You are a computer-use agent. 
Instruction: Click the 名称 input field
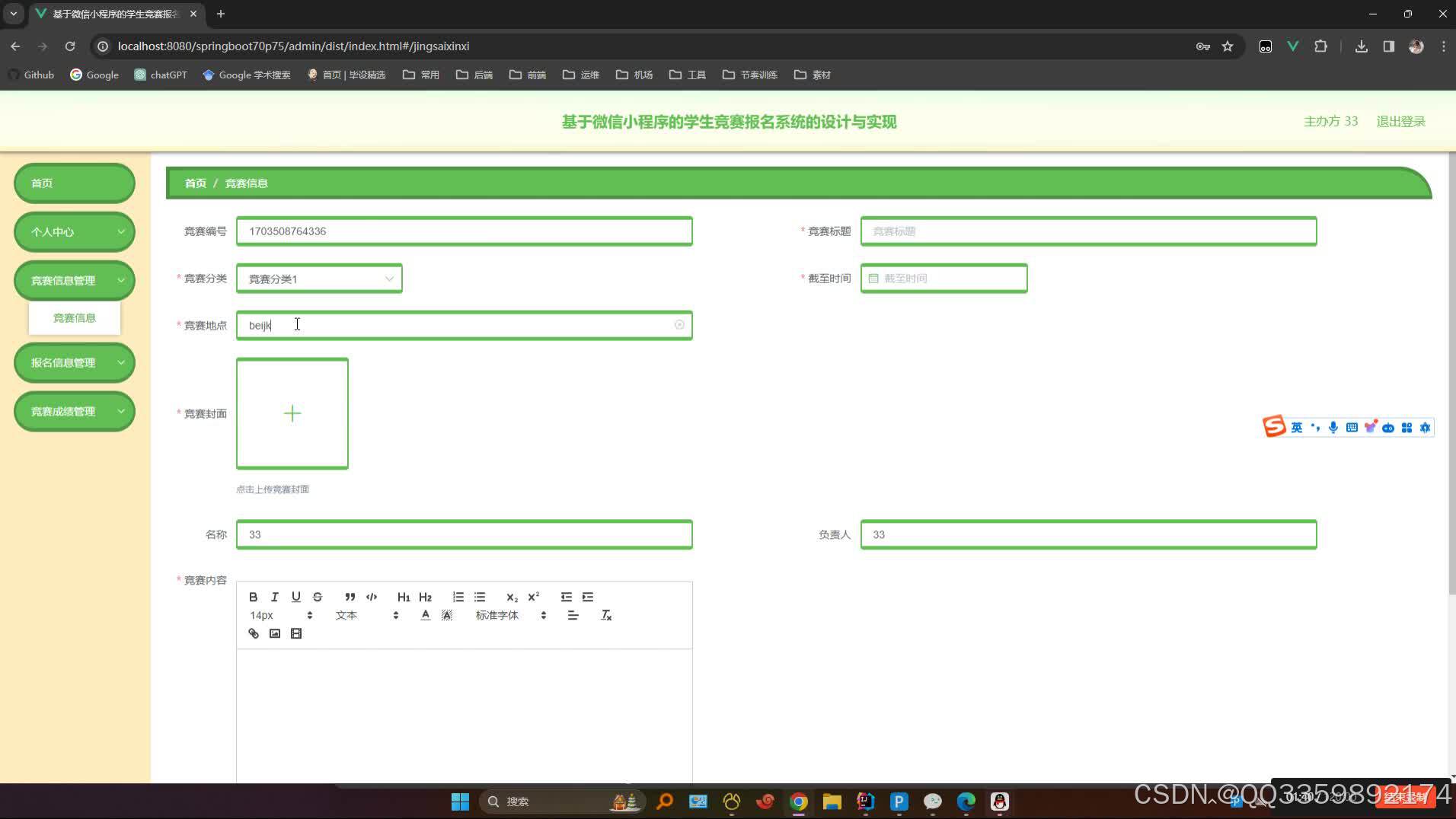point(464,534)
